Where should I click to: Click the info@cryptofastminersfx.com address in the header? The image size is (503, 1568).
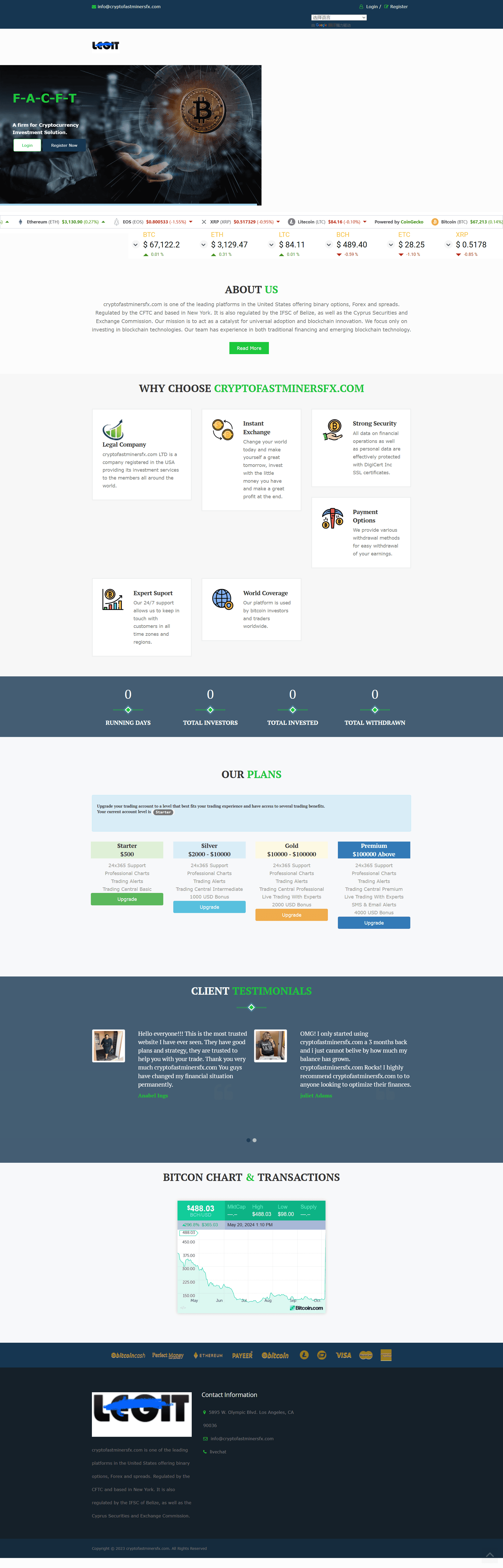click(x=129, y=7)
